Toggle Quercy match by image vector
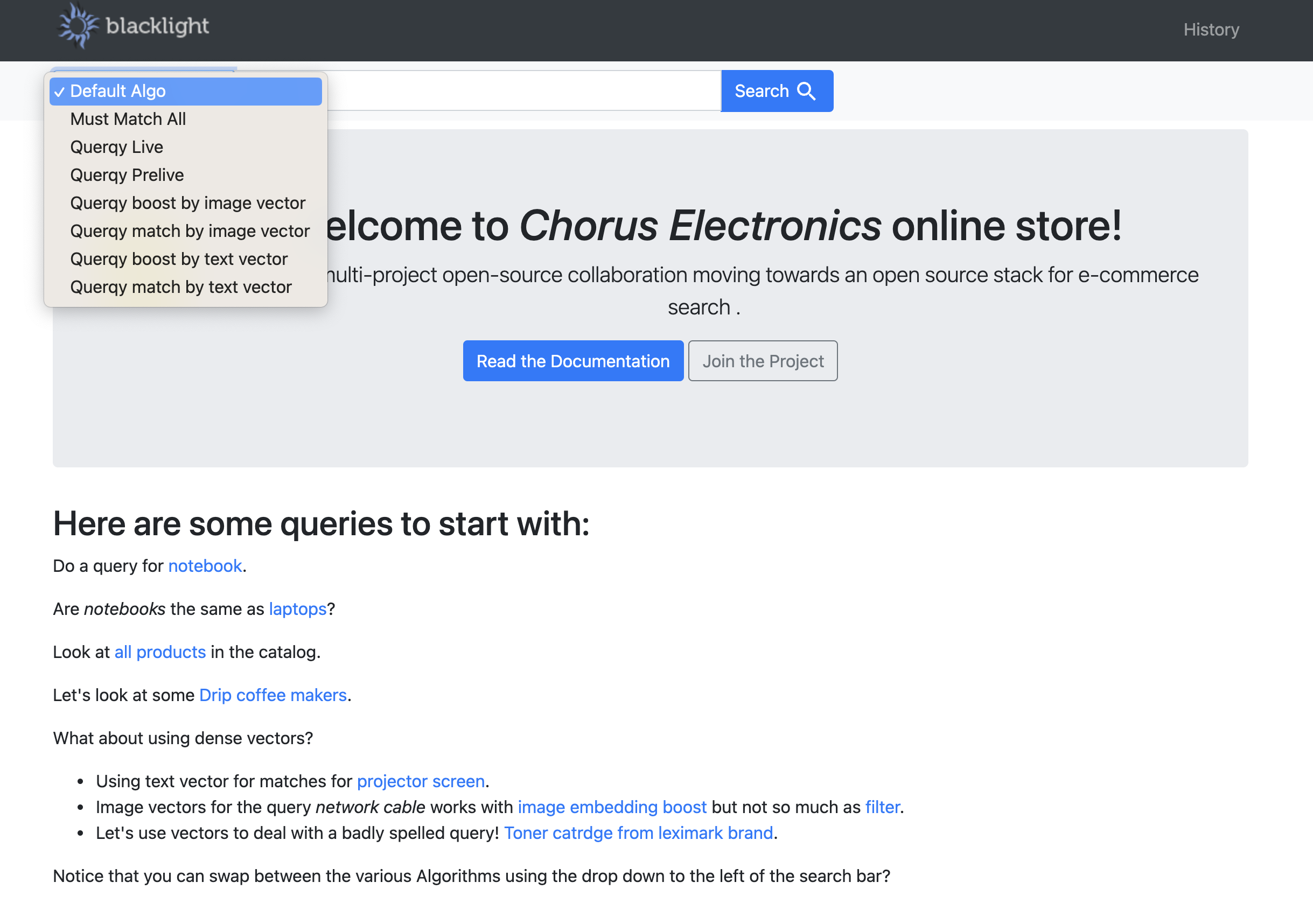This screenshot has height=924, width=1313. point(190,230)
